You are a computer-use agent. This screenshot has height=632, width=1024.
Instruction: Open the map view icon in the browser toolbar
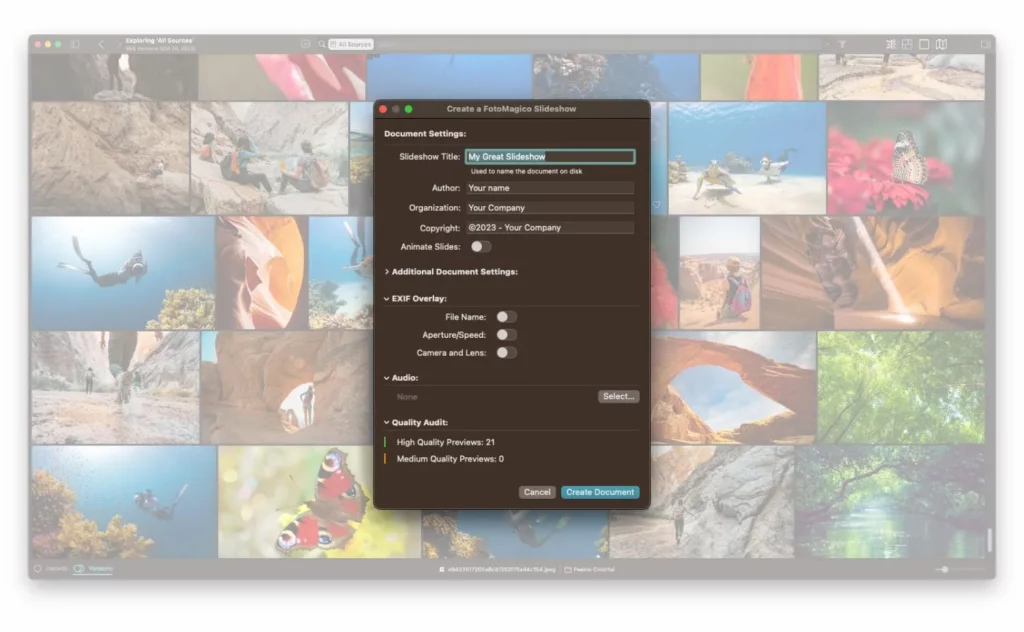[941, 44]
